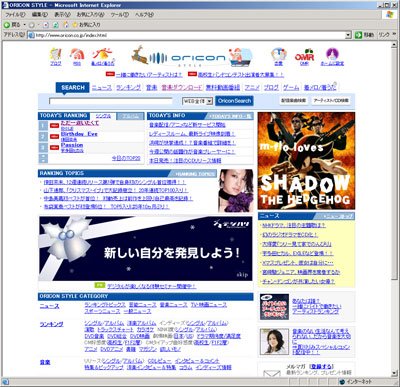The height and width of the screenshot is (387, 400).
Task: Click the Oricon Search button
Action: [x=234, y=101]
